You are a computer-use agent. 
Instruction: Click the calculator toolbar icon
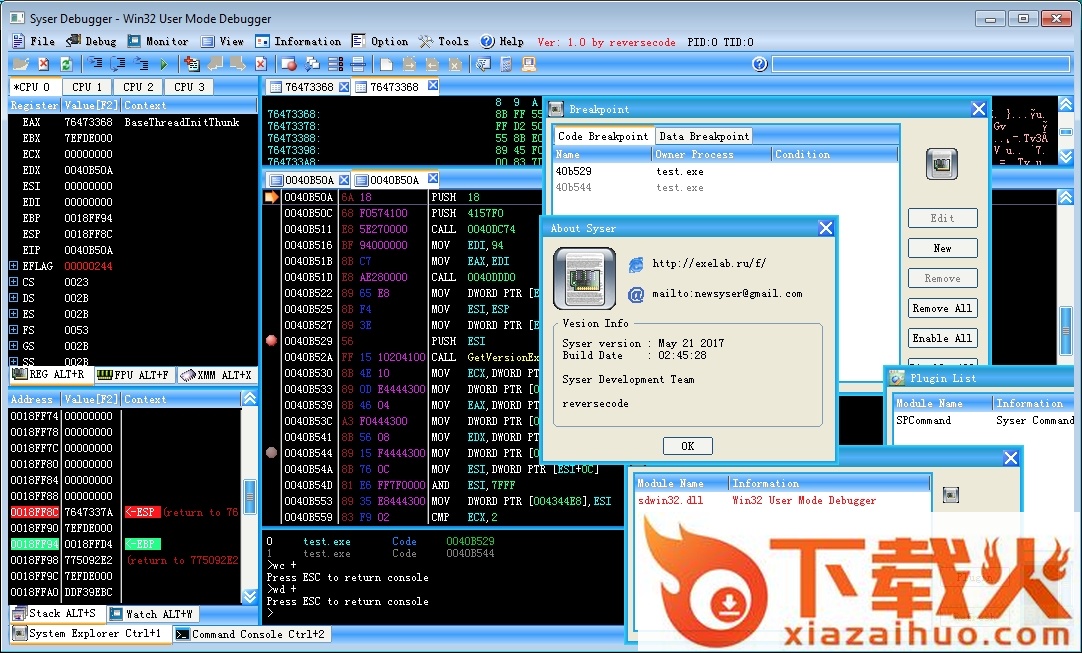[x=506, y=64]
